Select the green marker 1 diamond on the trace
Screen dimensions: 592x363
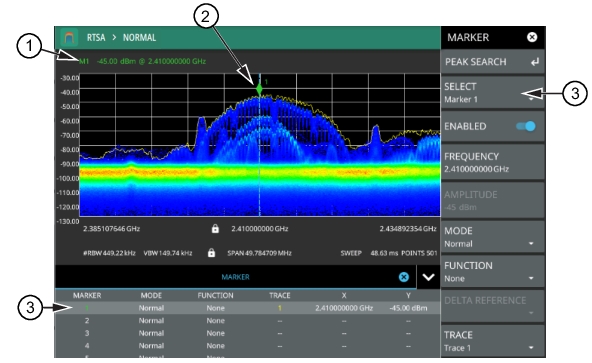259,89
